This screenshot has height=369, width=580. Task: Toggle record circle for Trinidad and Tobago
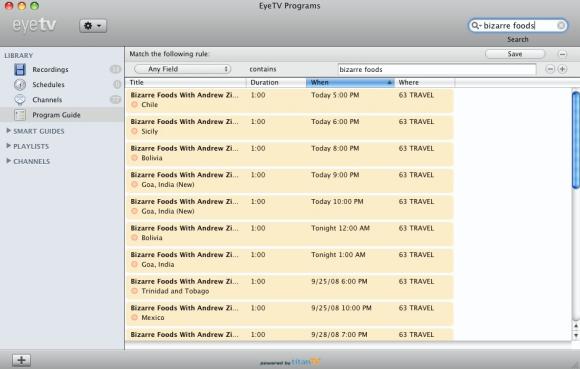pyautogui.click(x=134, y=291)
